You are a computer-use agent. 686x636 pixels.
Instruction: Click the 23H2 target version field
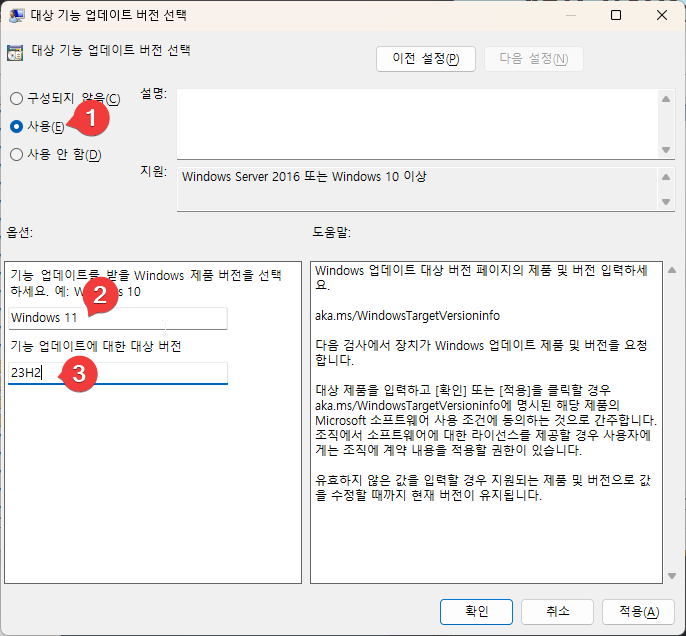coord(118,373)
